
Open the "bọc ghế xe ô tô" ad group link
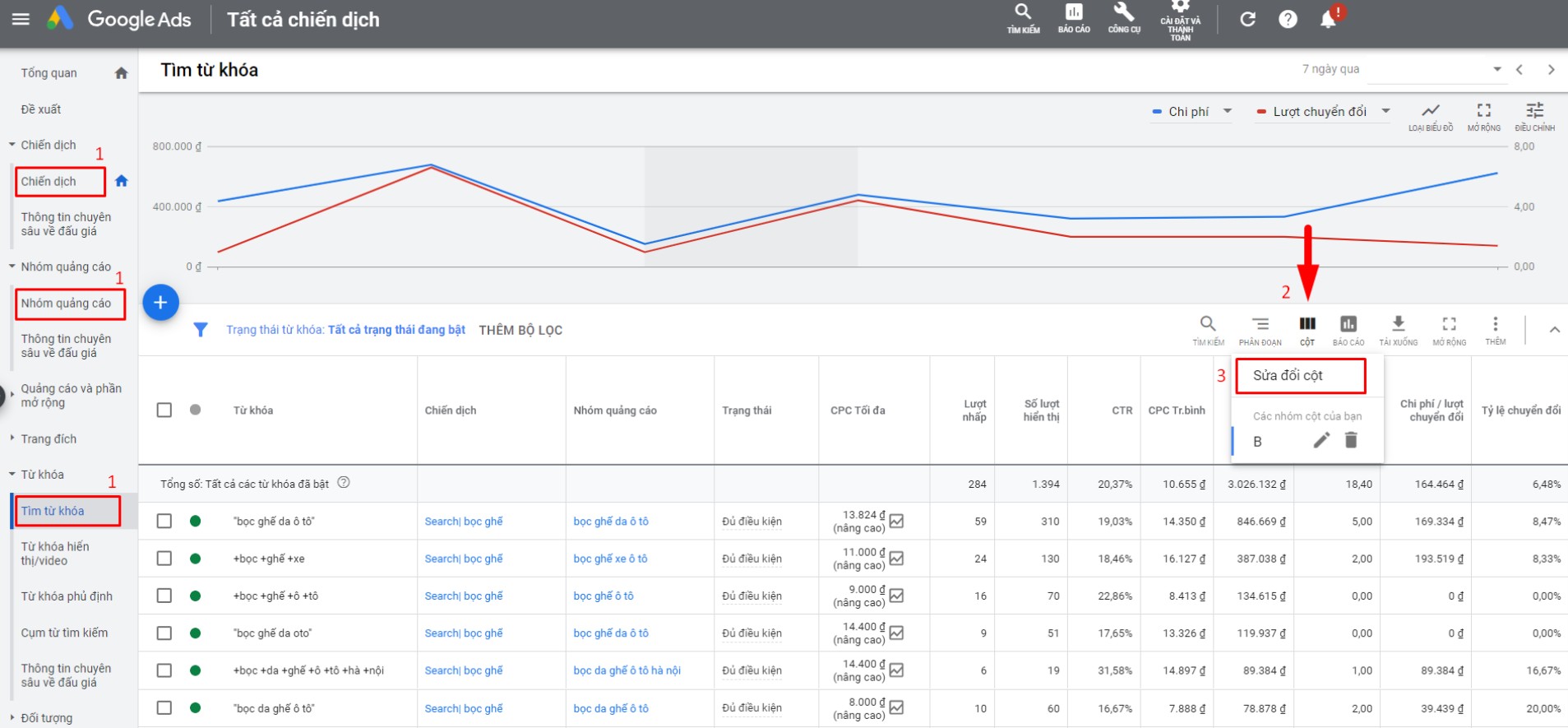pyautogui.click(x=610, y=559)
